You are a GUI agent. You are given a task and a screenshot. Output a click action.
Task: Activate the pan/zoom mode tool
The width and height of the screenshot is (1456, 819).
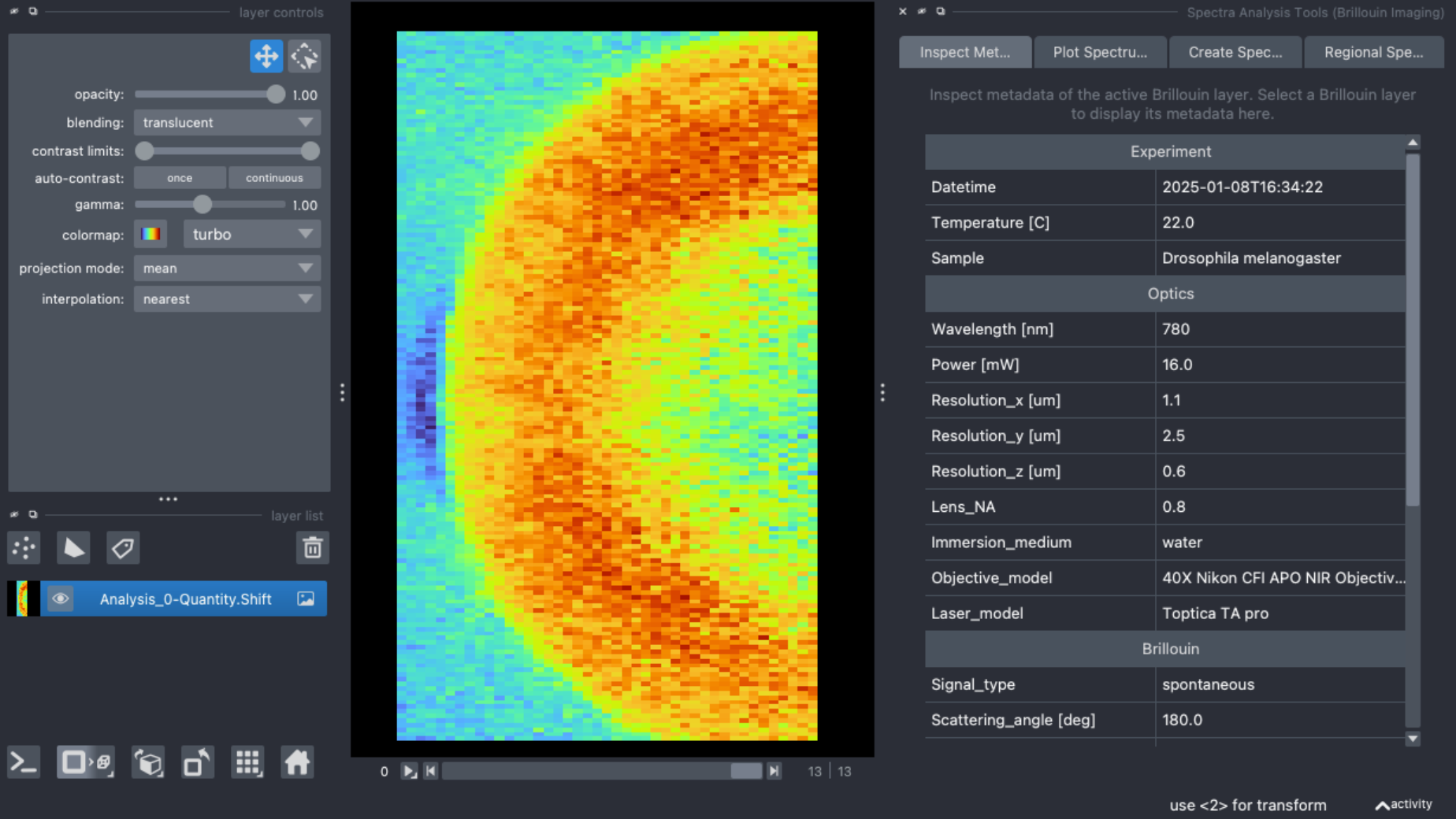(266, 56)
